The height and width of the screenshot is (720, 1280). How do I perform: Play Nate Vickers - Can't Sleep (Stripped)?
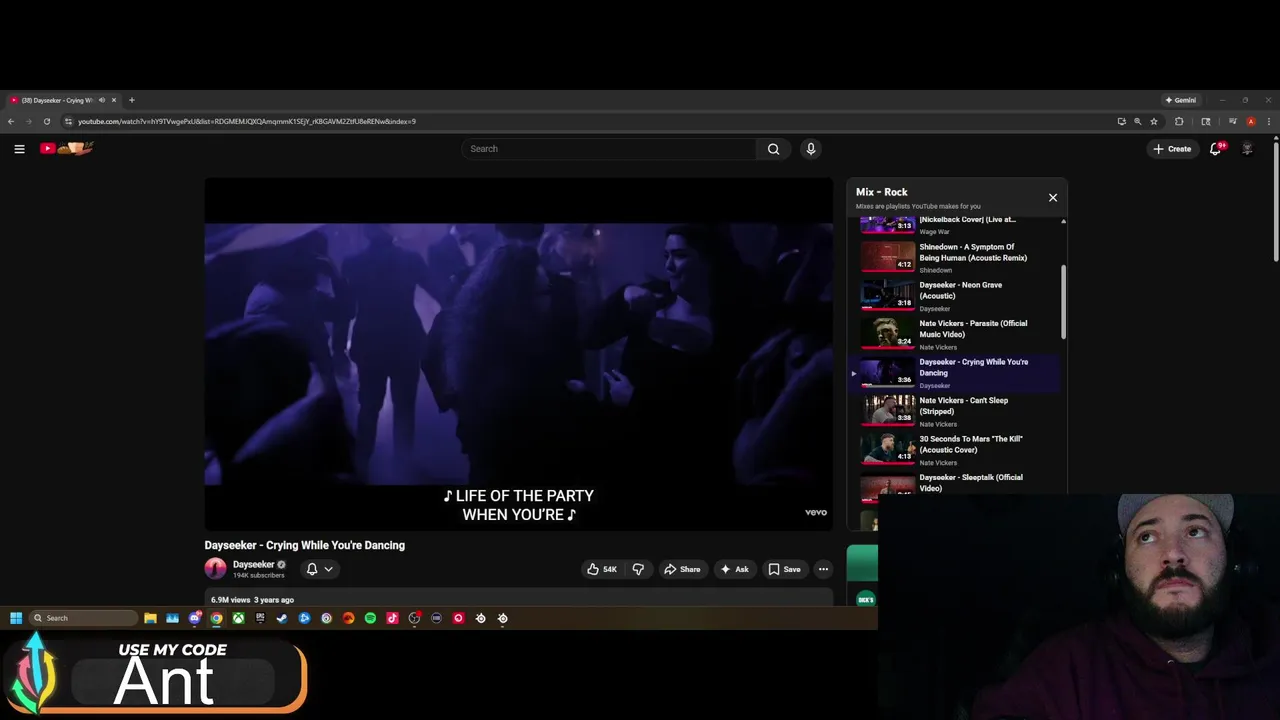click(x=955, y=411)
